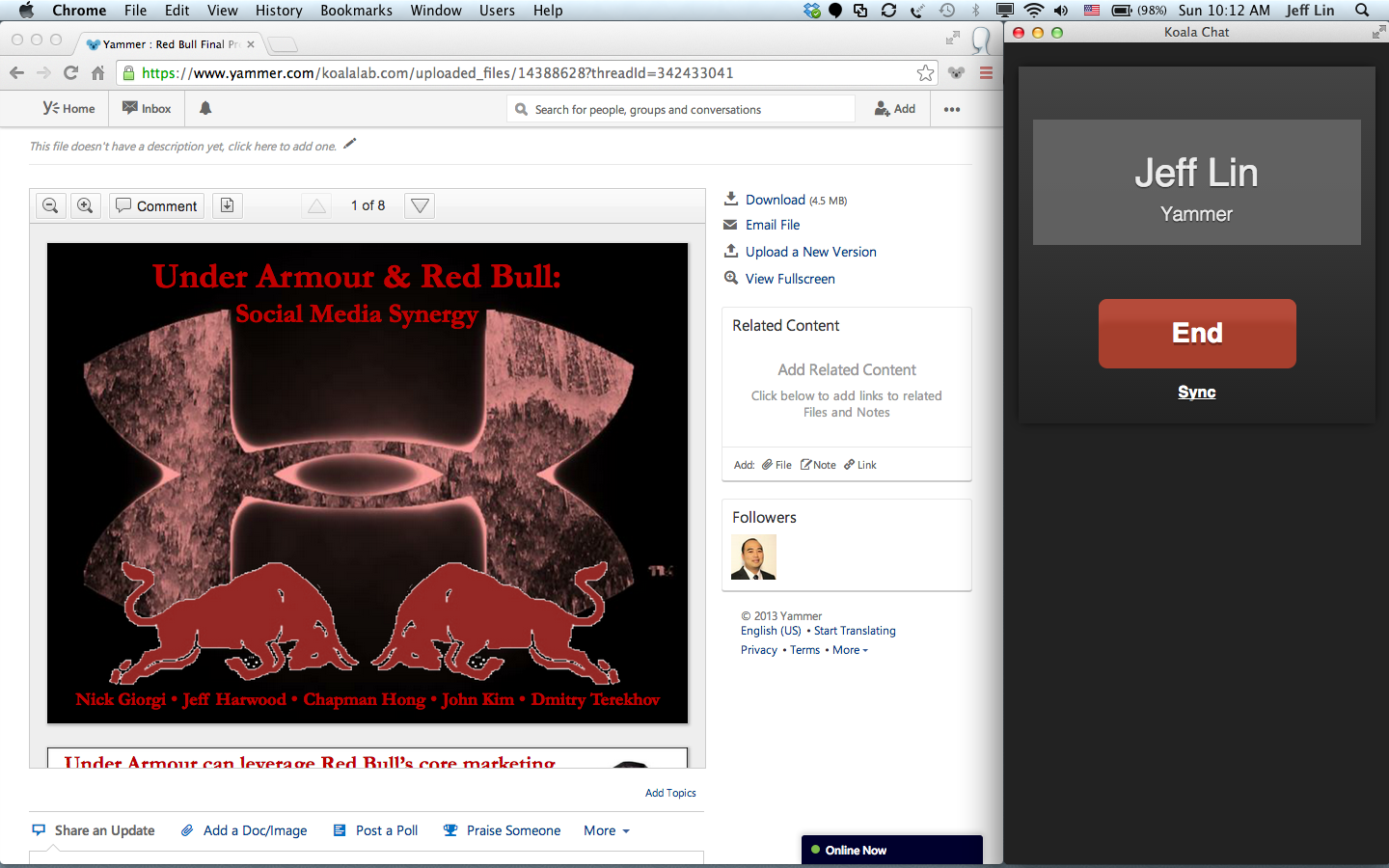Go to next page arrow
This screenshot has width=1389, height=868.
420,205
